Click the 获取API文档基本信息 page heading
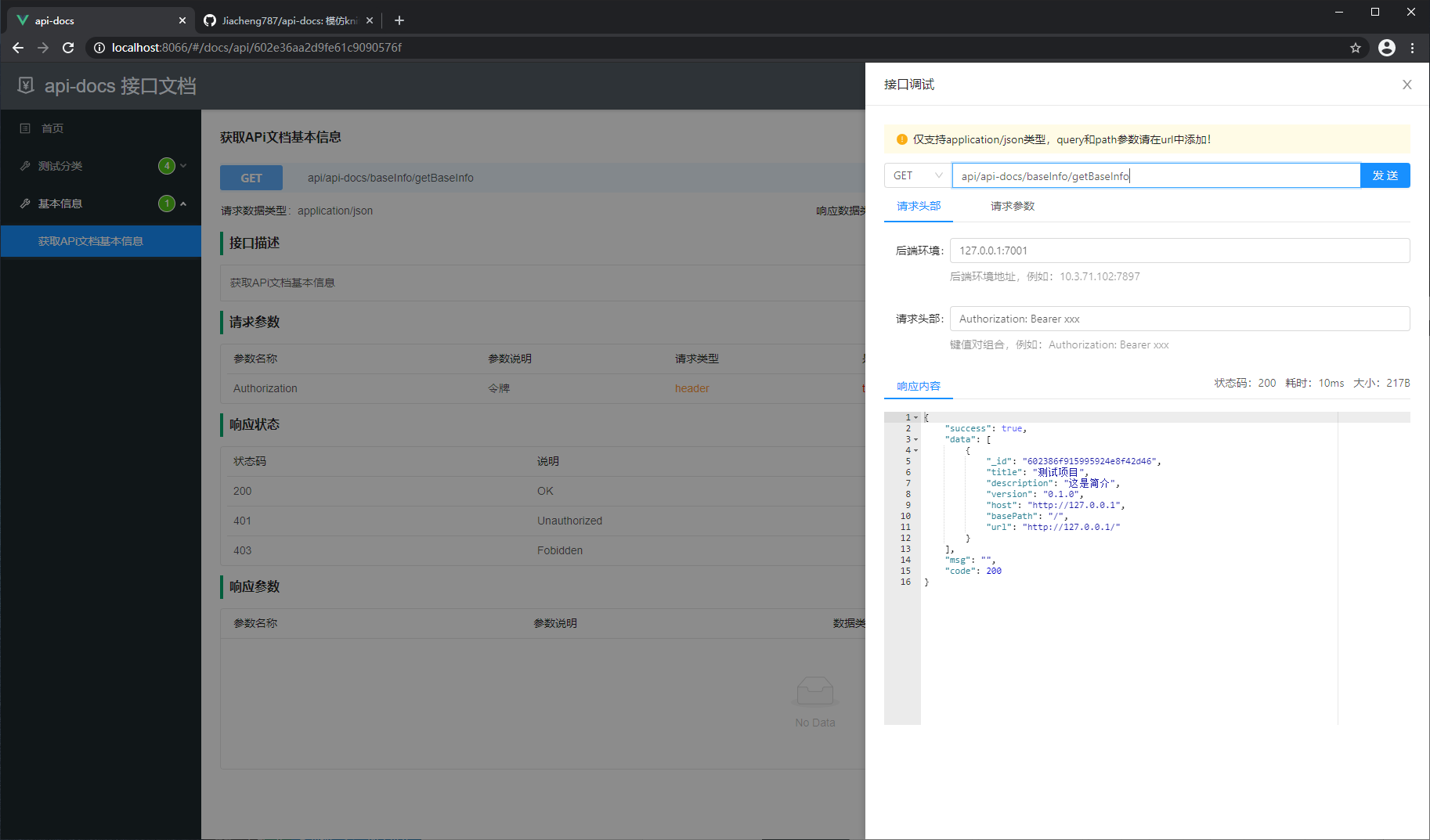Viewport: 1430px width, 840px height. tap(280, 137)
